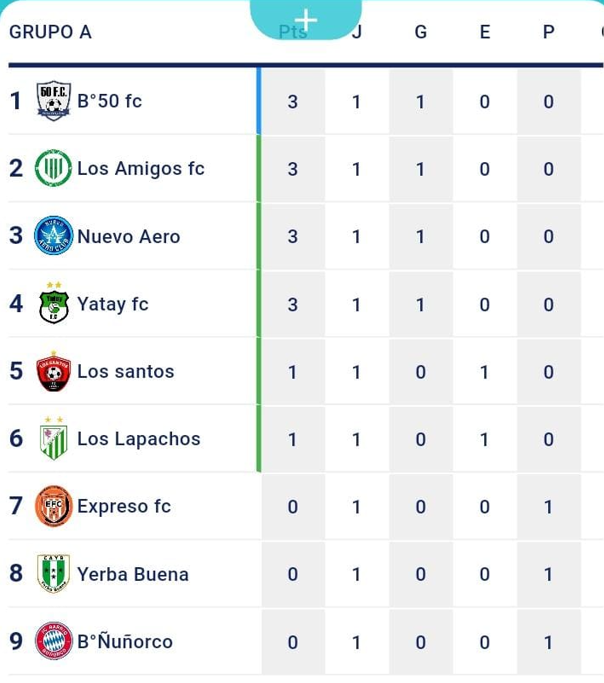Viewport: 604px width, 683px height.
Task: Open the Los santos red crest
Action: point(54,371)
